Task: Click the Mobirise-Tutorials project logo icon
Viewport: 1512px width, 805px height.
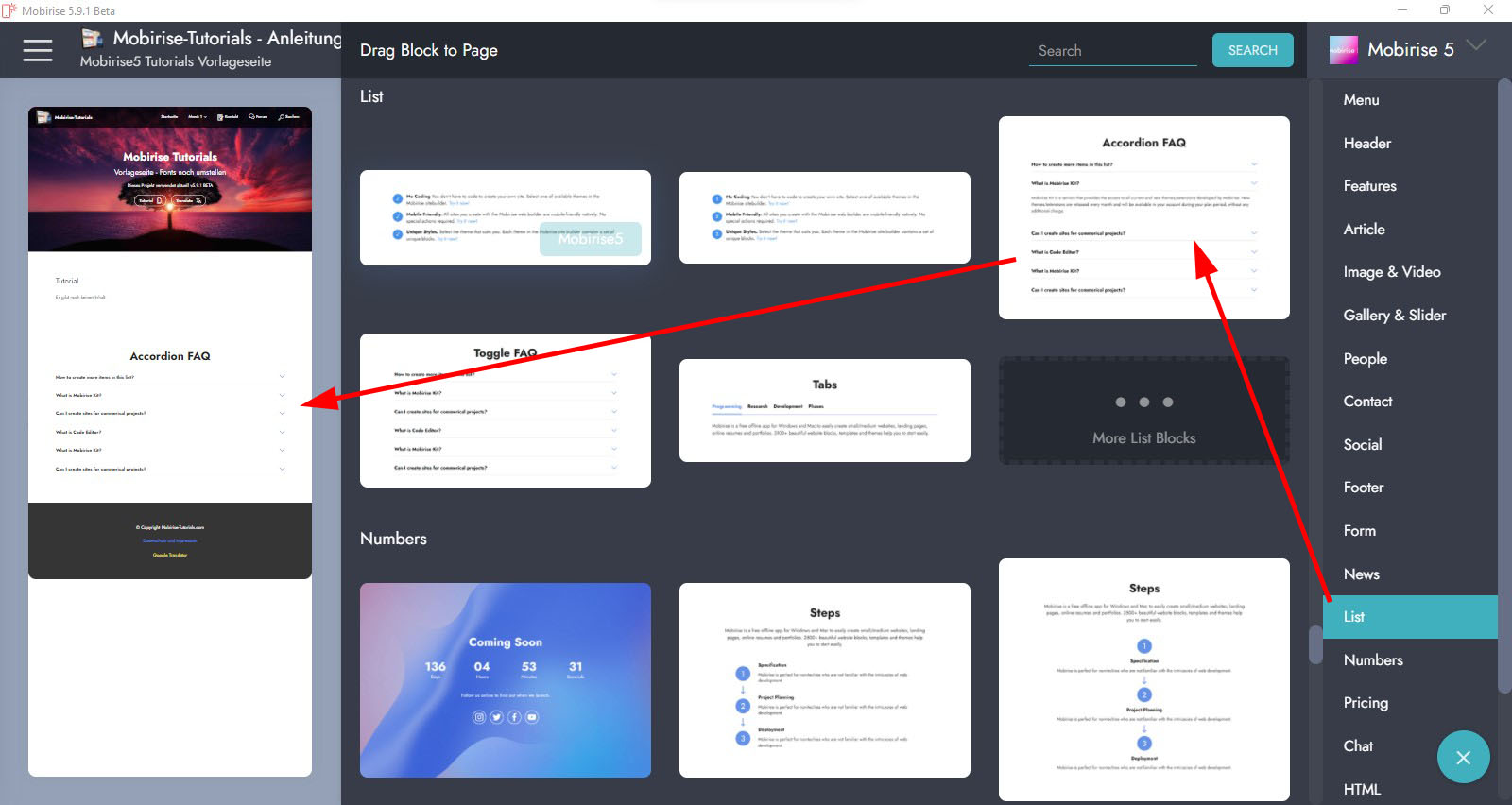Action: [92, 39]
